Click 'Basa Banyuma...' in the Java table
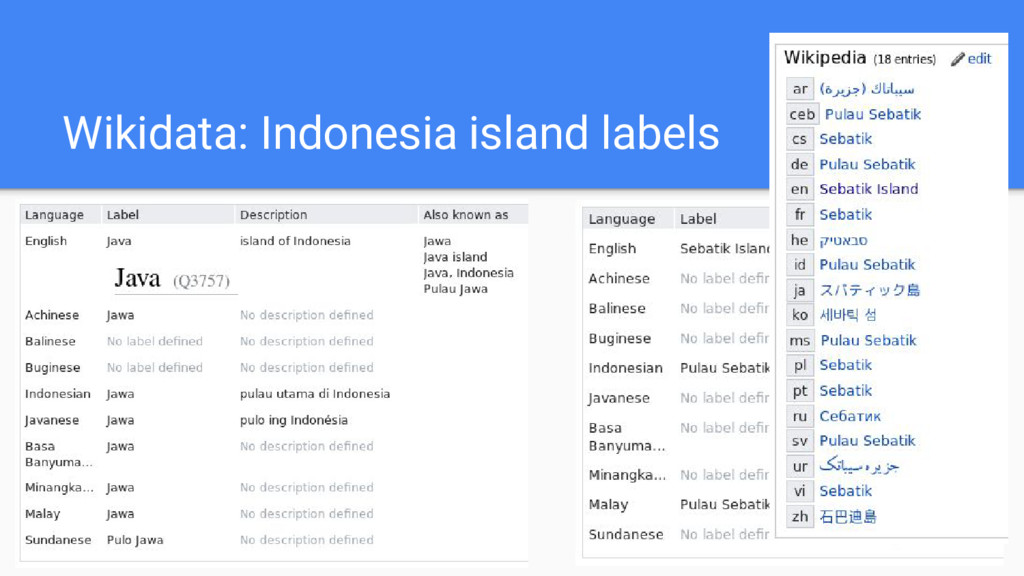This screenshot has width=1024, height=576. pos(58,454)
